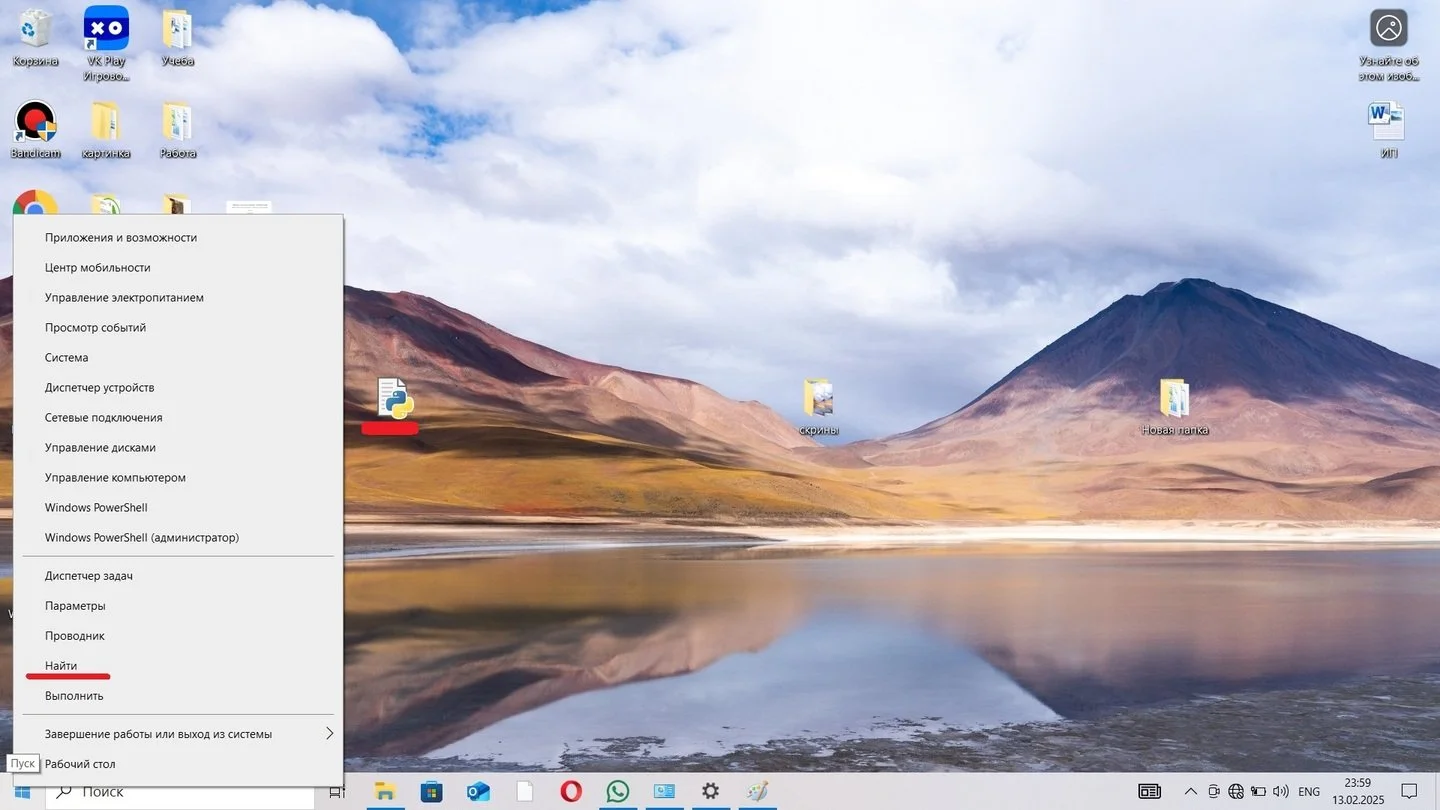Image resolution: width=1440 pixels, height=810 pixels.
Task: Open the volume speaker control in tray
Action: click(1283, 791)
